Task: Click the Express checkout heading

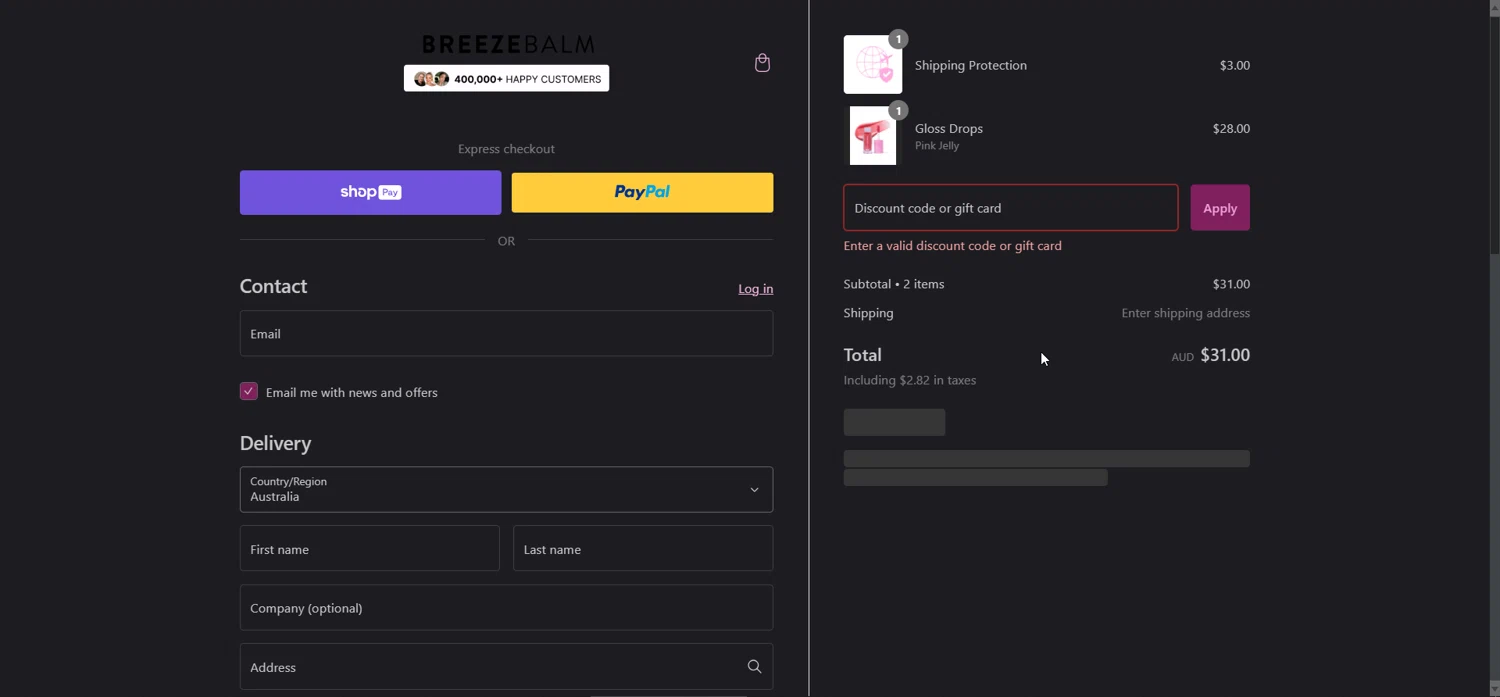Action: click(x=506, y=149)
